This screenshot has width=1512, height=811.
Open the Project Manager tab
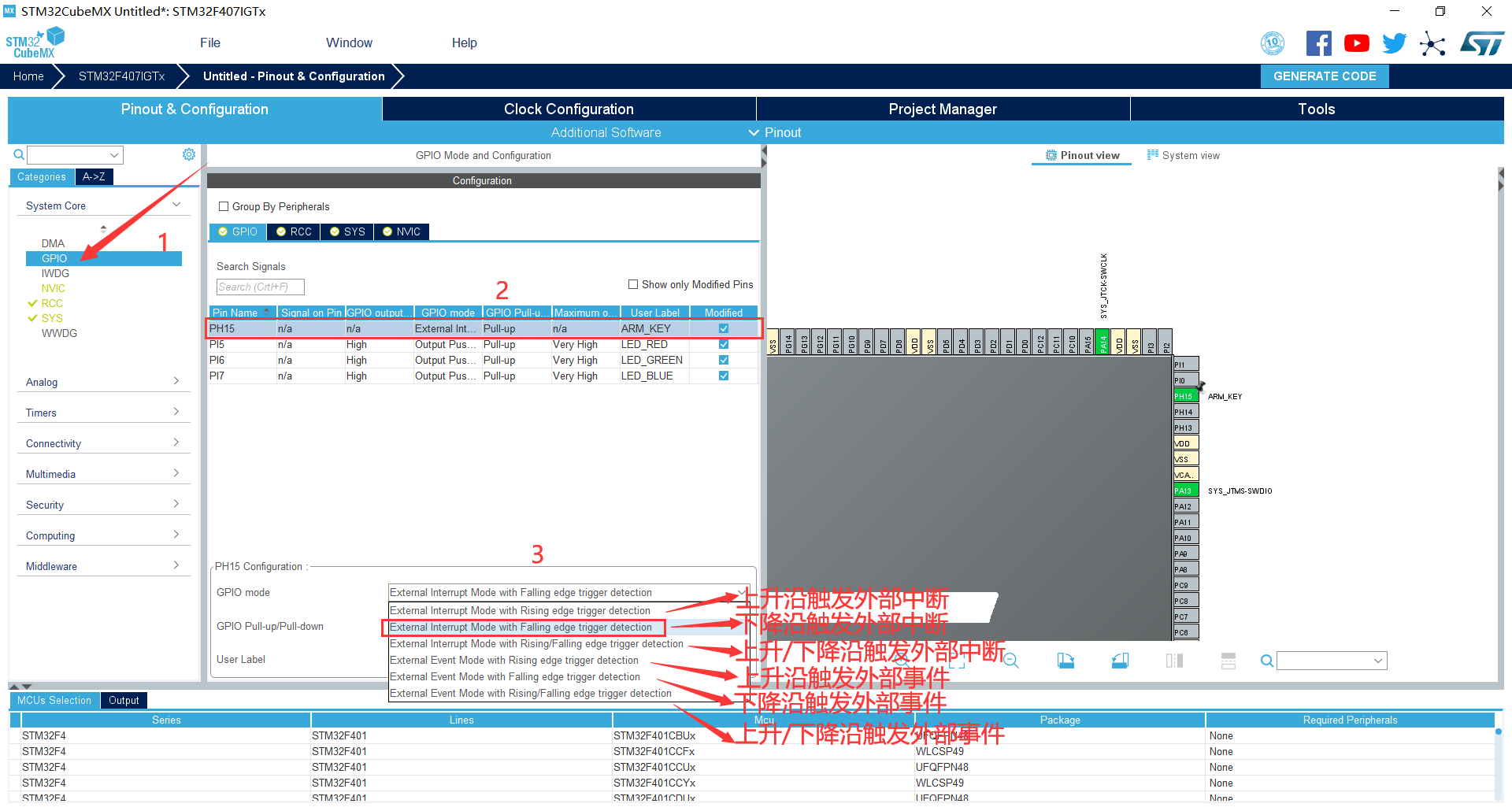pos(942,109)
